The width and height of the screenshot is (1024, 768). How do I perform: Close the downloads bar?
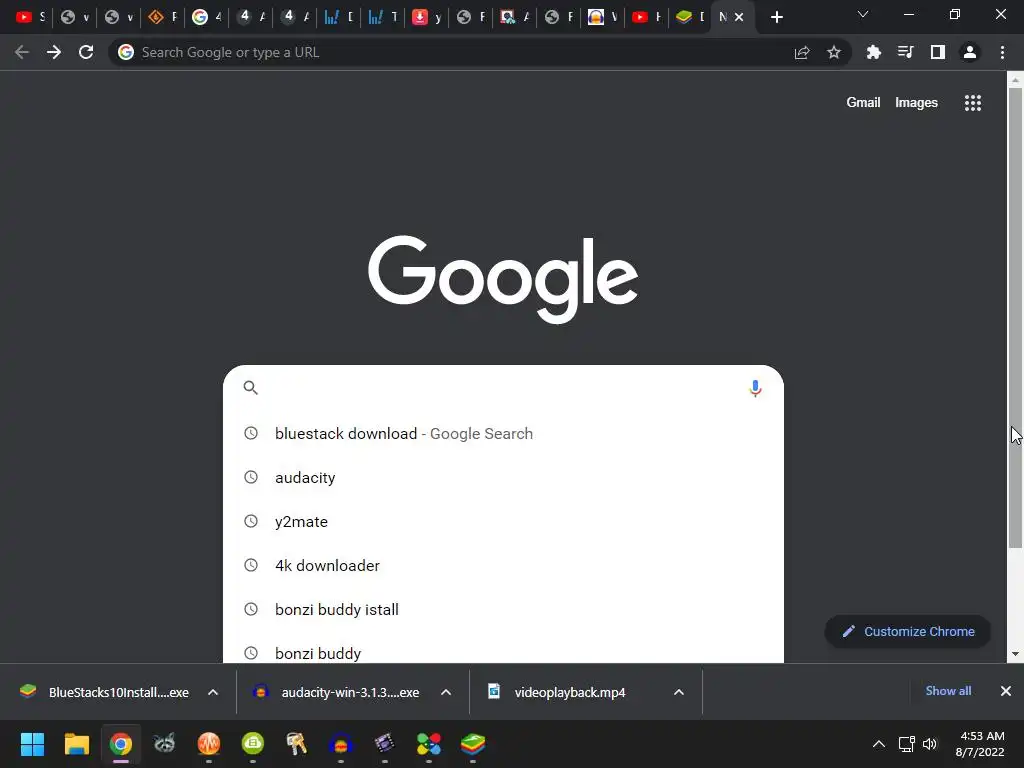click(1006, 691)
